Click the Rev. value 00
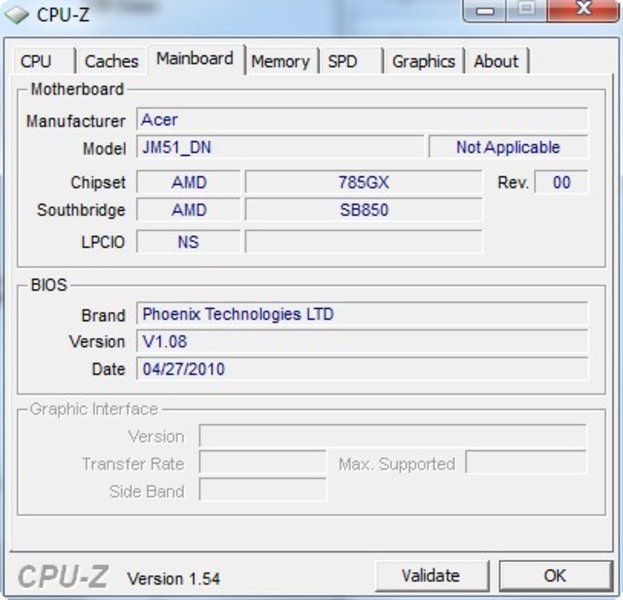The width and height of the screenshot is (623, 600). coord(561,182)
